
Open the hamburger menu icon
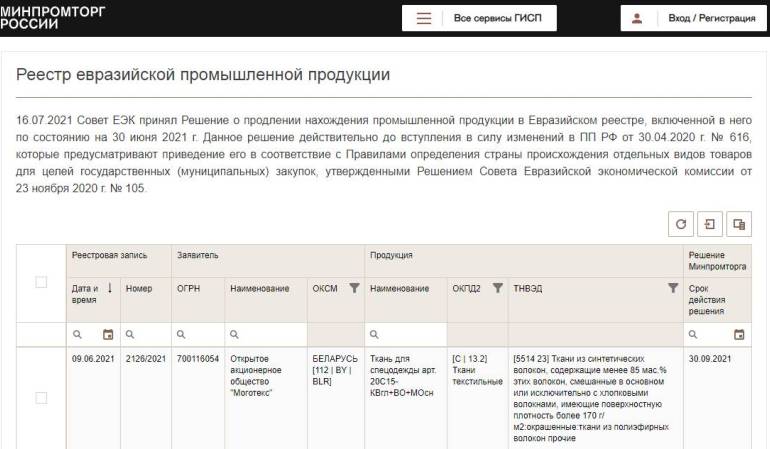(x=424, y=19)
